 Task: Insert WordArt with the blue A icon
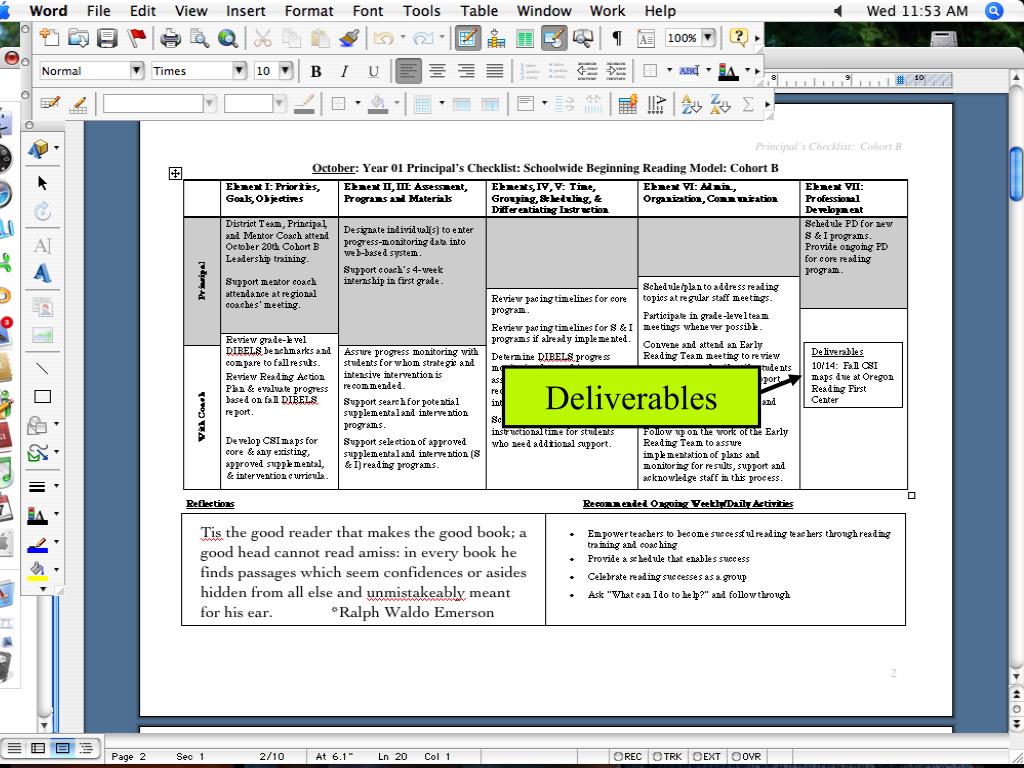click(x=42, y=273)
